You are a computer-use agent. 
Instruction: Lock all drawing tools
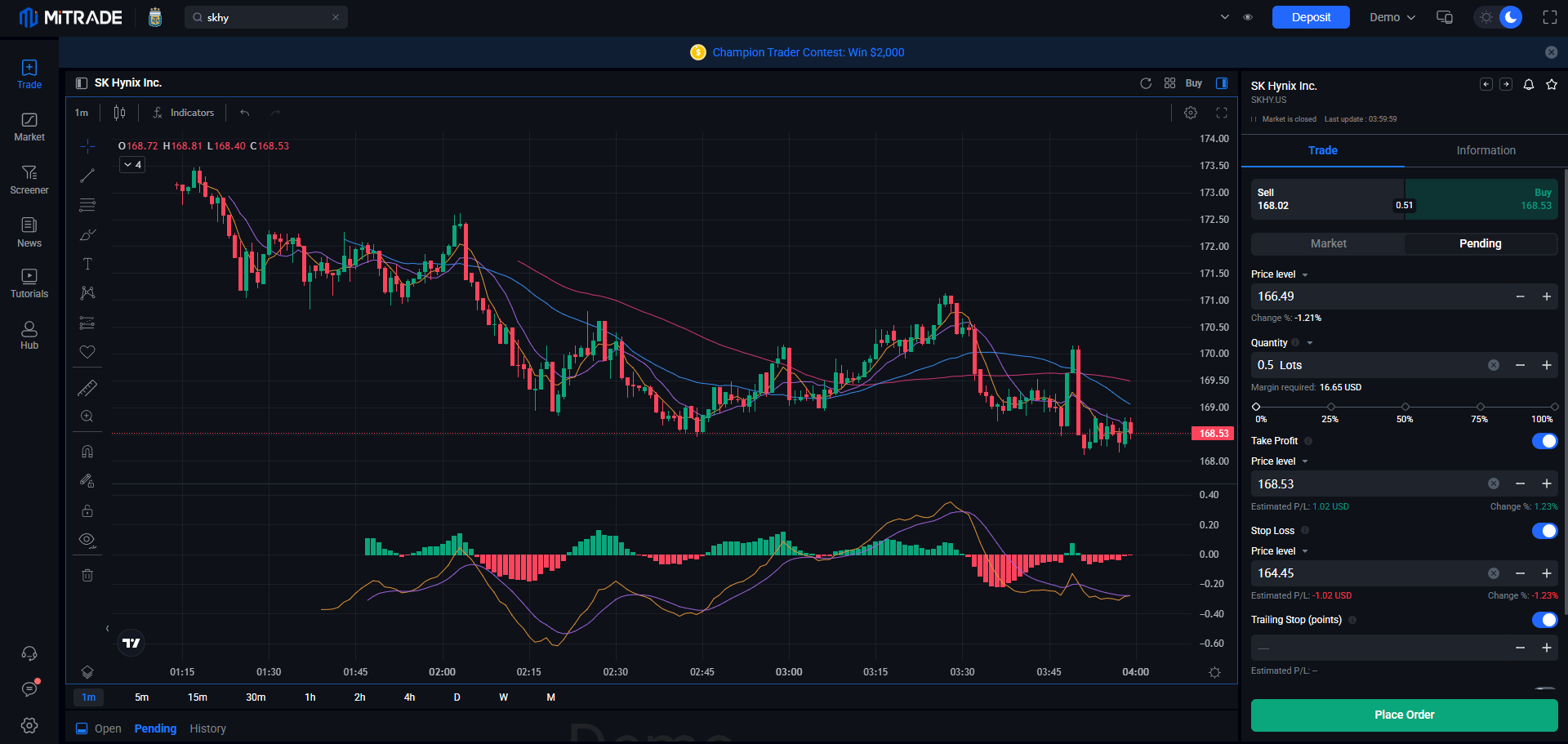coord(87,511)
